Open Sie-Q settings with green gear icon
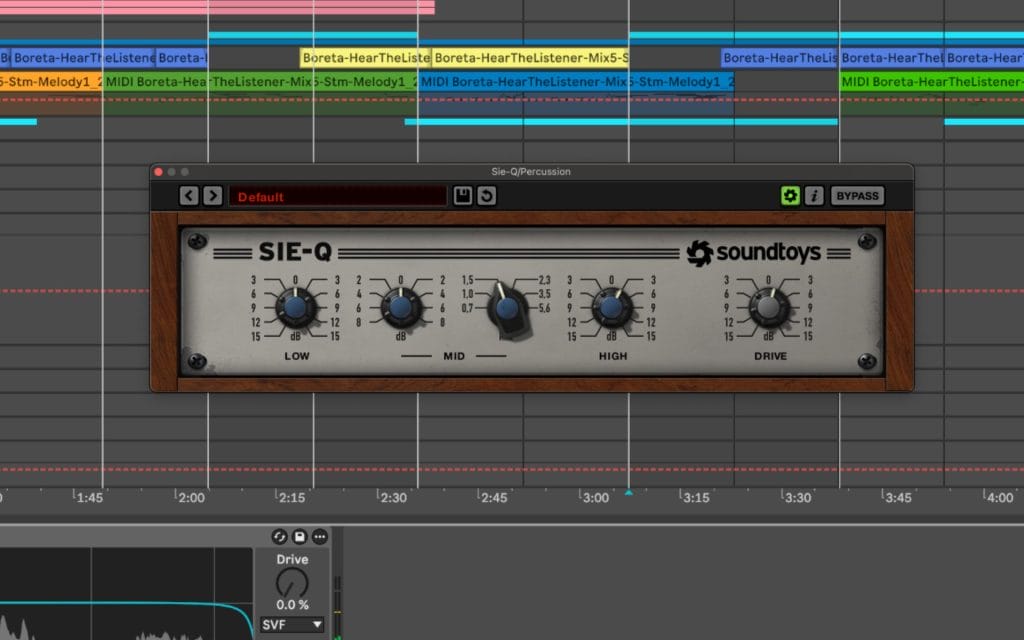The height and width of the screenshot is (640, 1024). tap(790, 196)
